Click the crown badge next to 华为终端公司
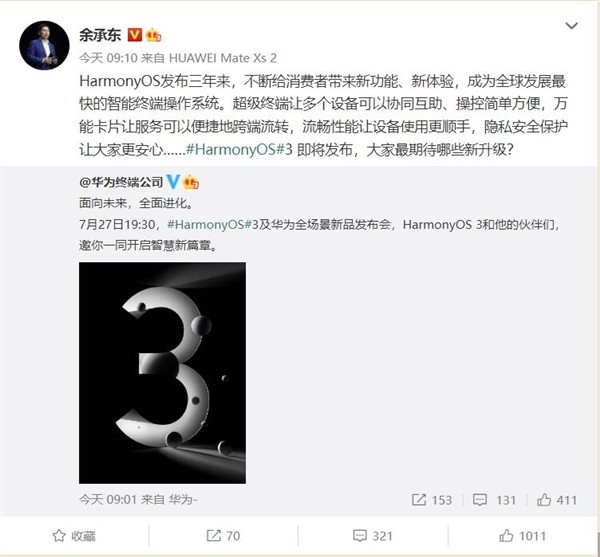The height and width of the screenshot is (557, 600). [x=191, y=182]
